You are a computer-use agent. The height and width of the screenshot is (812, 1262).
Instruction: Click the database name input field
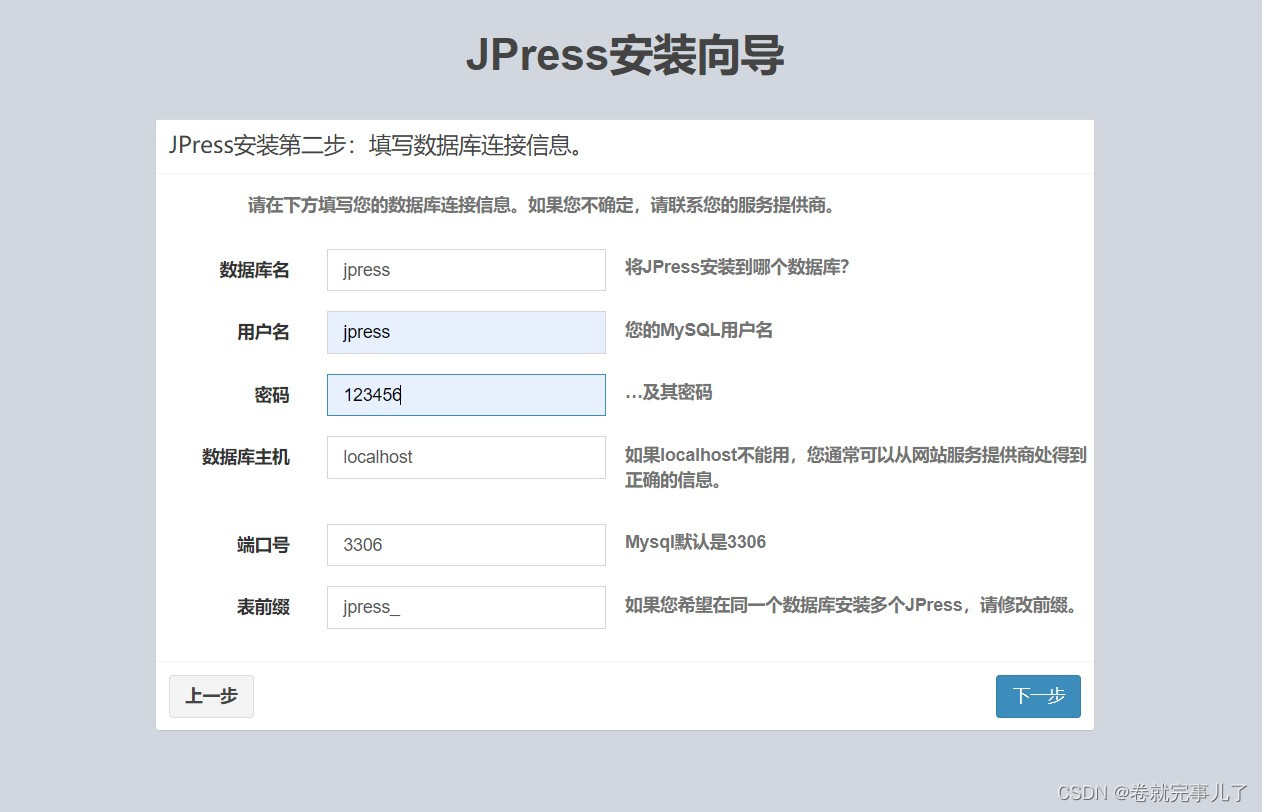click(466, 270)
